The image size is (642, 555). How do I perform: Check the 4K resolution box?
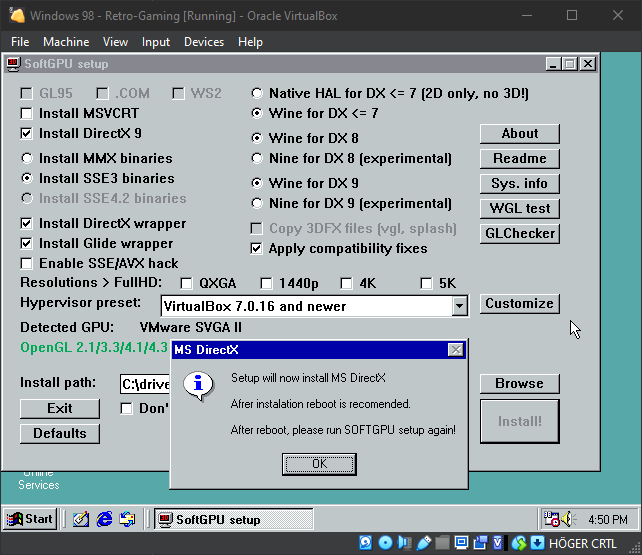346,283
